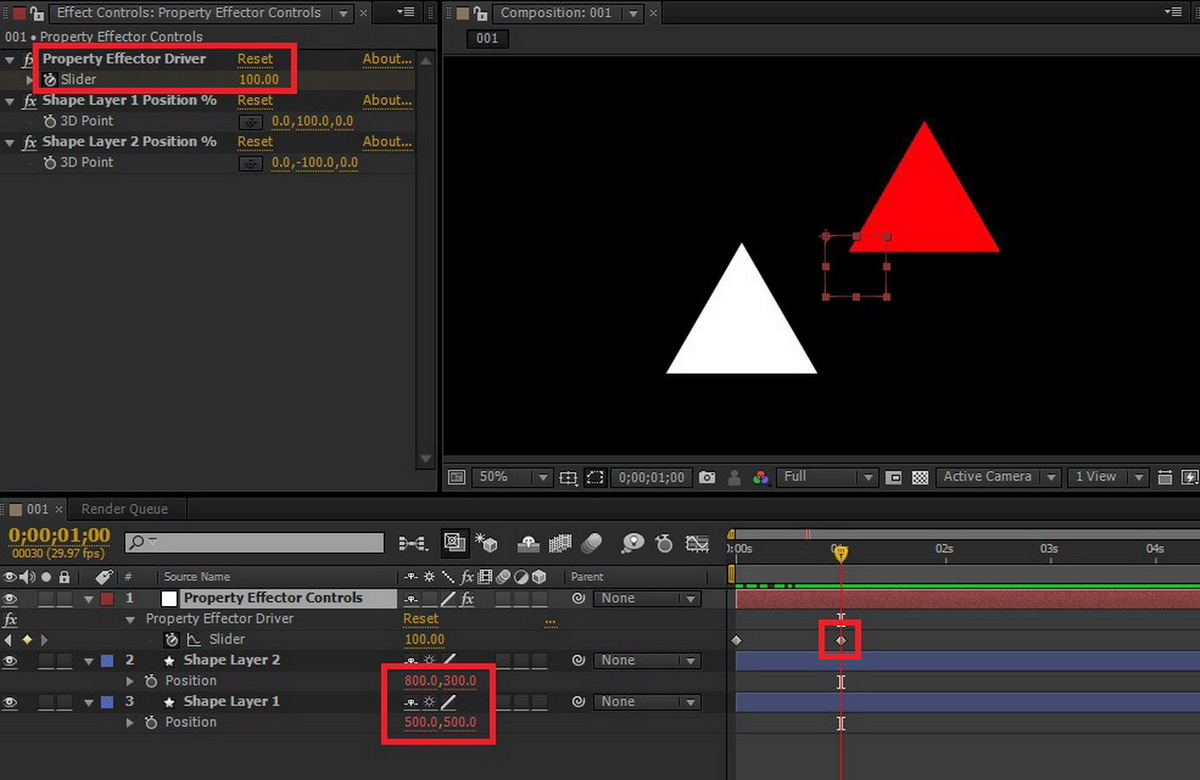Open the 50% magnification dropdown
This screenshot has width=1200, height=780.
coord(511,478)
